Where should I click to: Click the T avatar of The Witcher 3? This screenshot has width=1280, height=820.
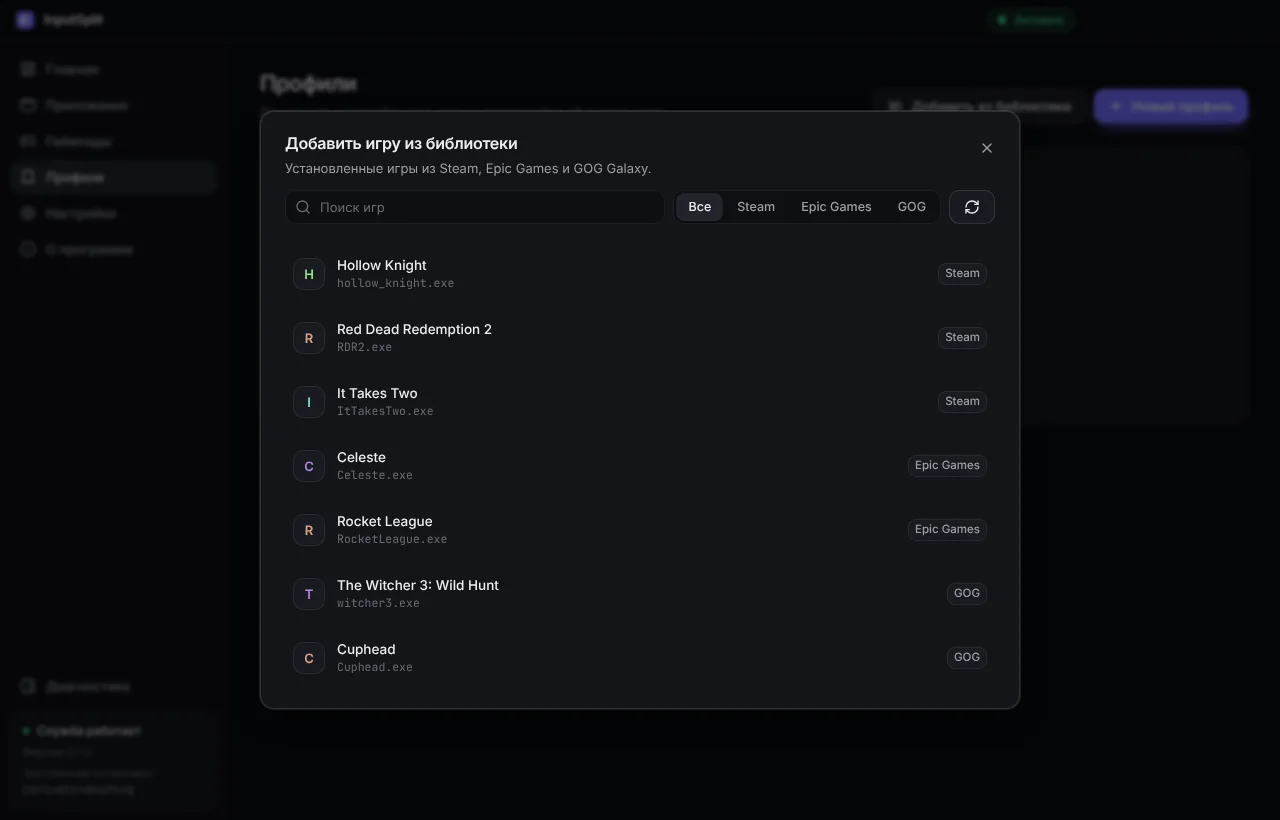tap(309, 594)
